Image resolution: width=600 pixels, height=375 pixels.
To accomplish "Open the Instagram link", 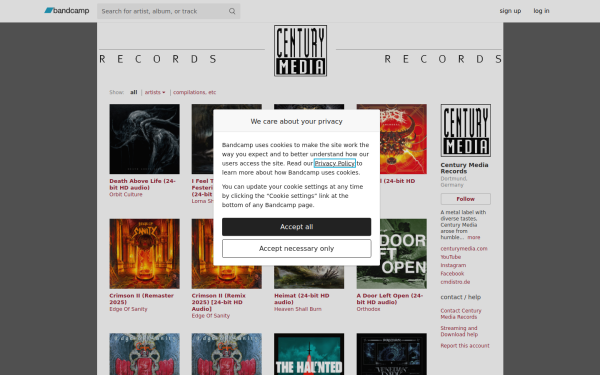I will pos(453,265).
